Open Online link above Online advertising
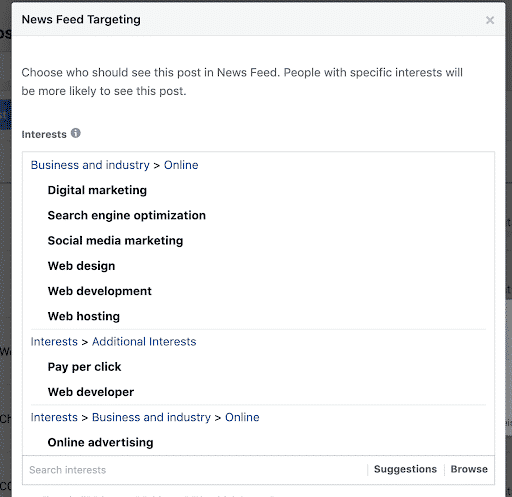 [x=242, y=417]
